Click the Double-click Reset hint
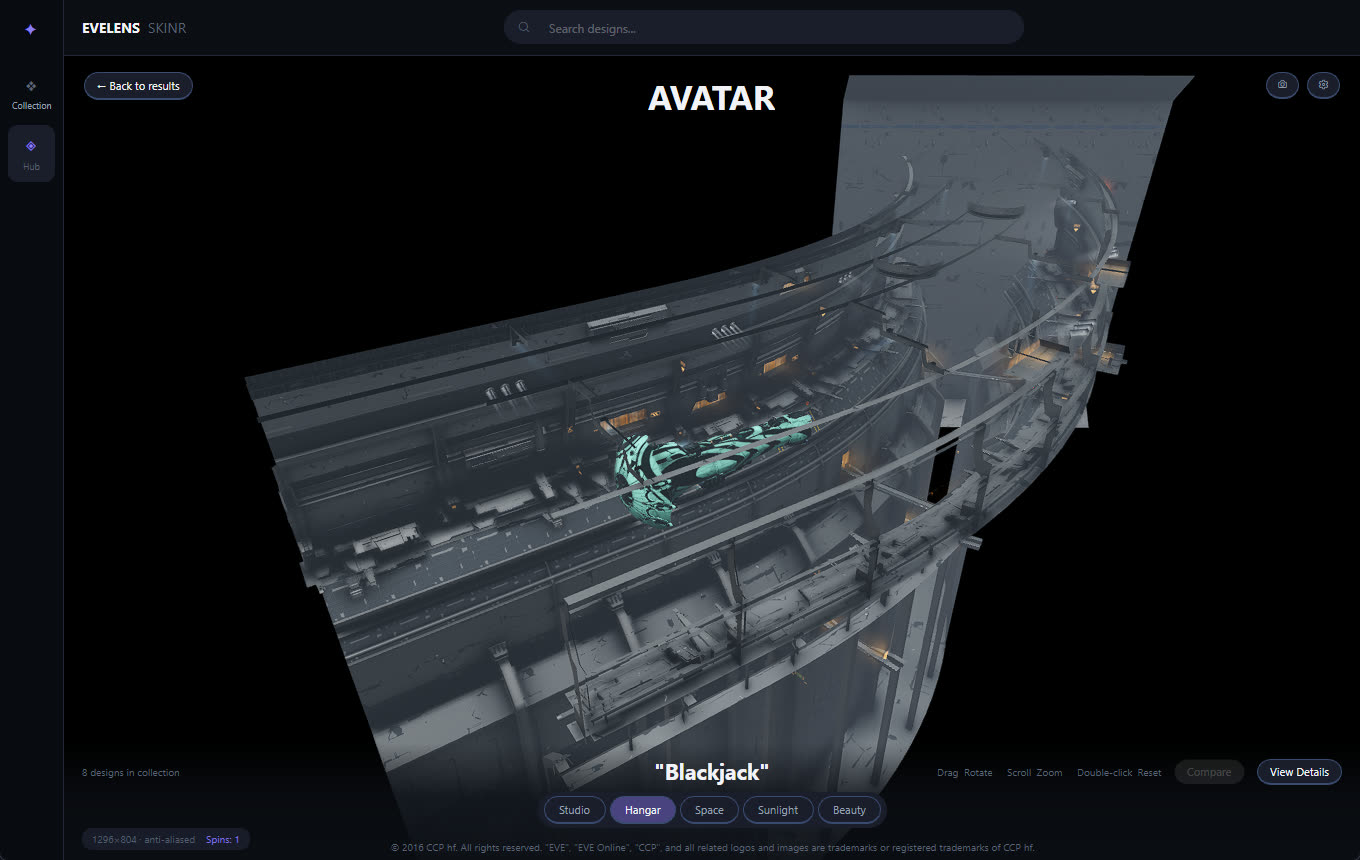The image size is (1360, 860). pyautogui.click(x=1119, y=773)
